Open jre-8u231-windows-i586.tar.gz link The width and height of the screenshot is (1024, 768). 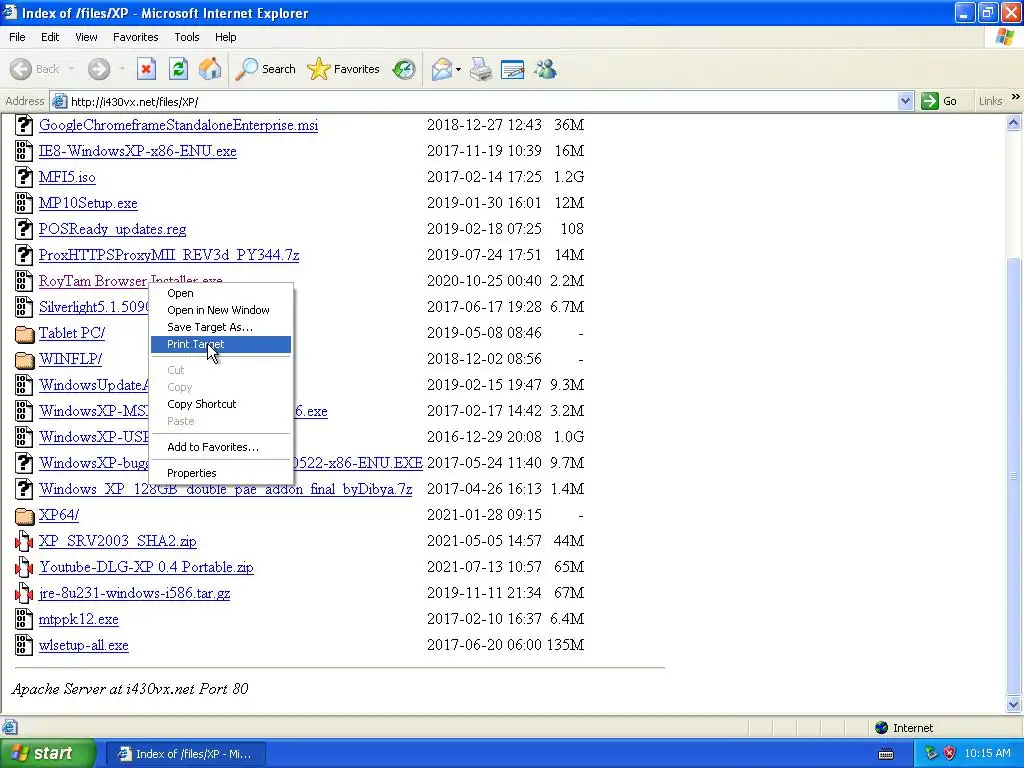tap(135, 593)
